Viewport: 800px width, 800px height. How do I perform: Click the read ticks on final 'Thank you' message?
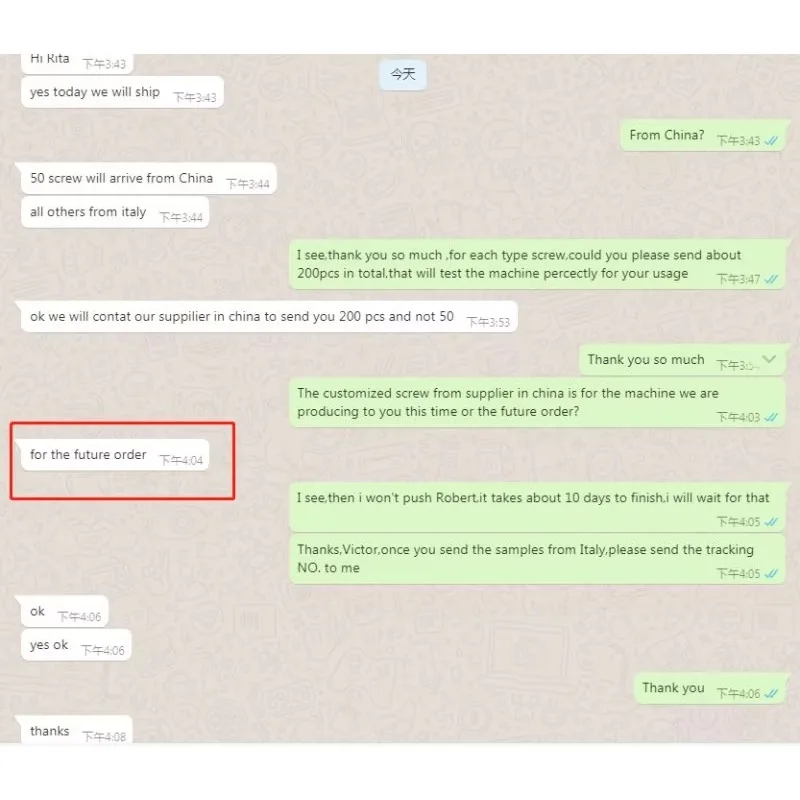[x=771, y=694]
